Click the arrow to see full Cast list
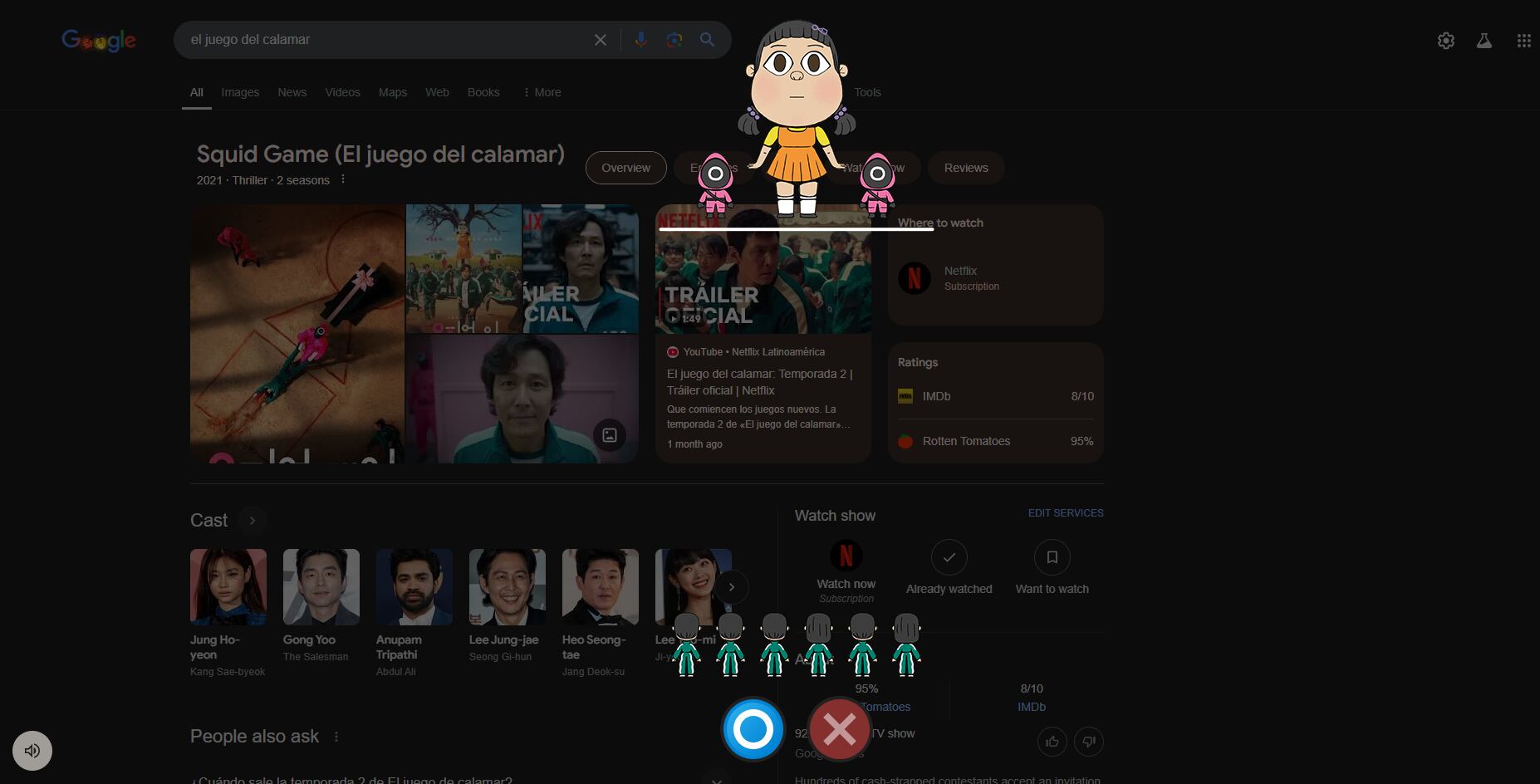This screenshot has width=1540, height=784. 252,520
